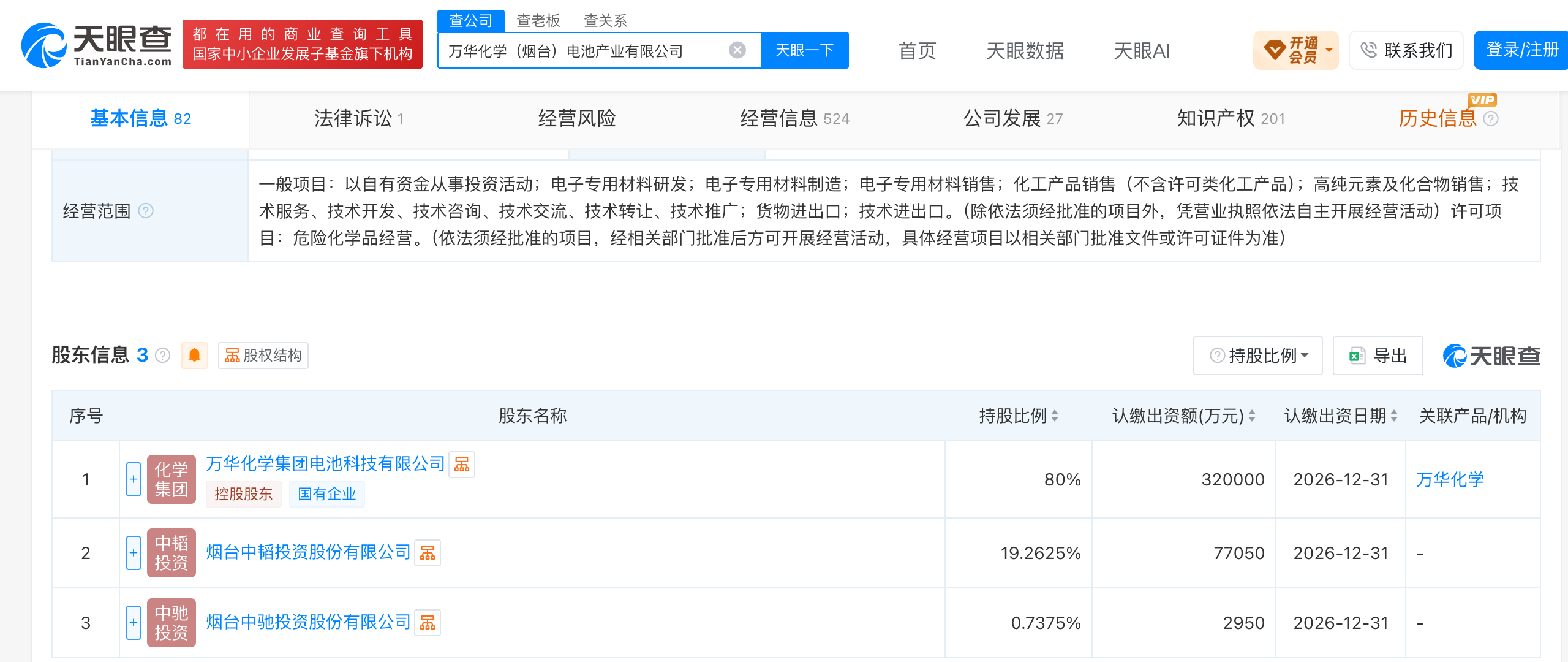The width and height of the screenshot is (1568, 662).
Task: Sort table by 认缴出资日期 column
Action: [x=1394, y=416]
